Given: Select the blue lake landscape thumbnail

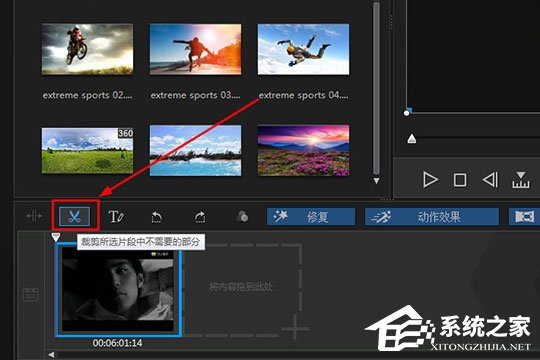Looking at the screenshot, I should [195, 151].
